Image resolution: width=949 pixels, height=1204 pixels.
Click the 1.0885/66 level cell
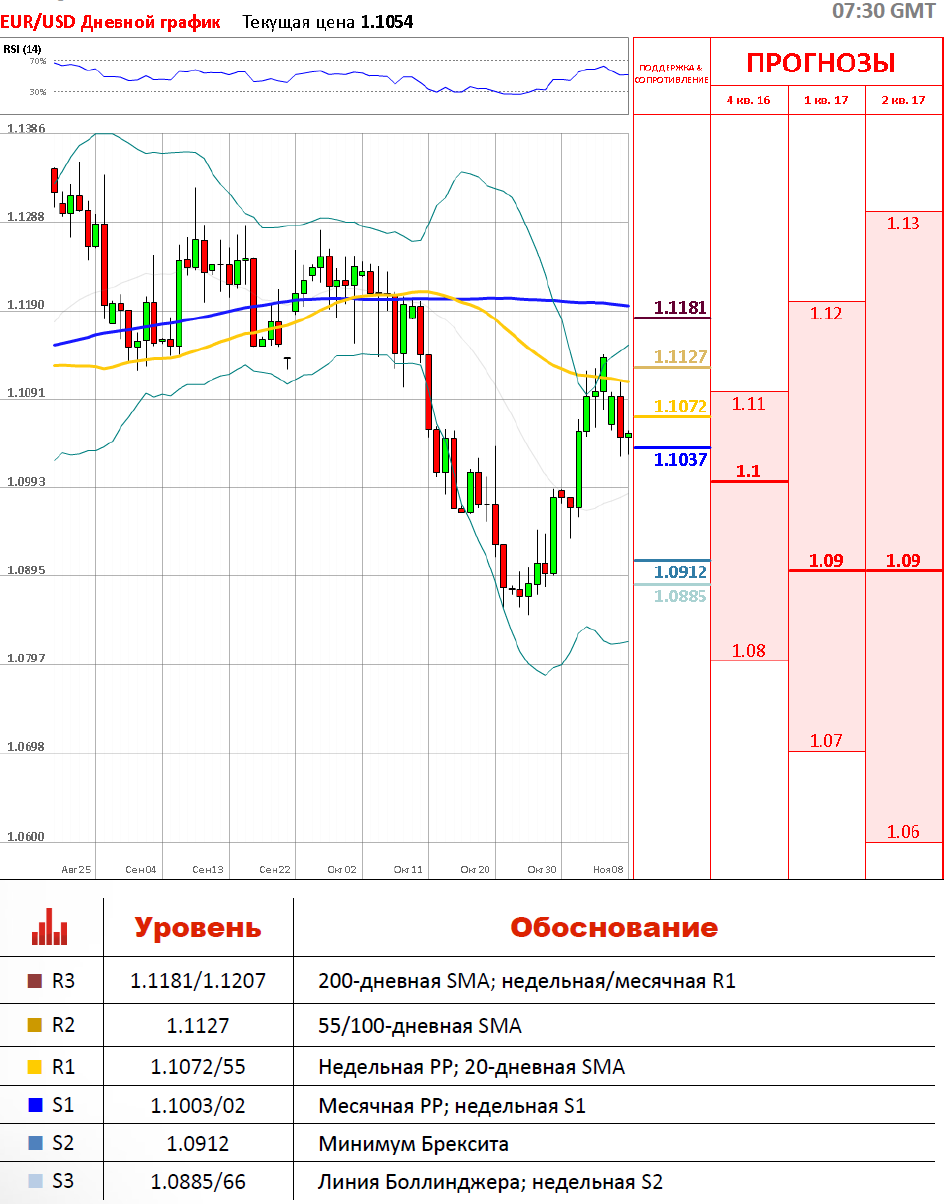tap(198, 1182)
